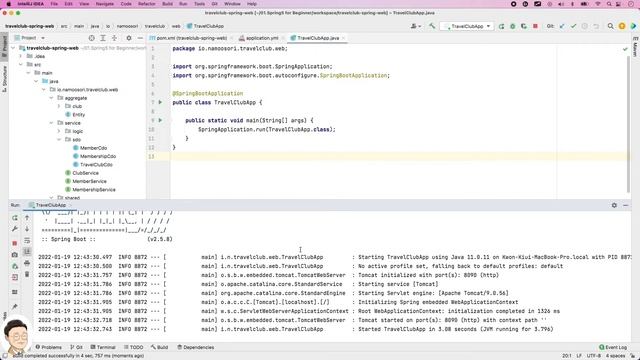Hide the Project tool window
The image size is (640, 360).
(140, 38)
